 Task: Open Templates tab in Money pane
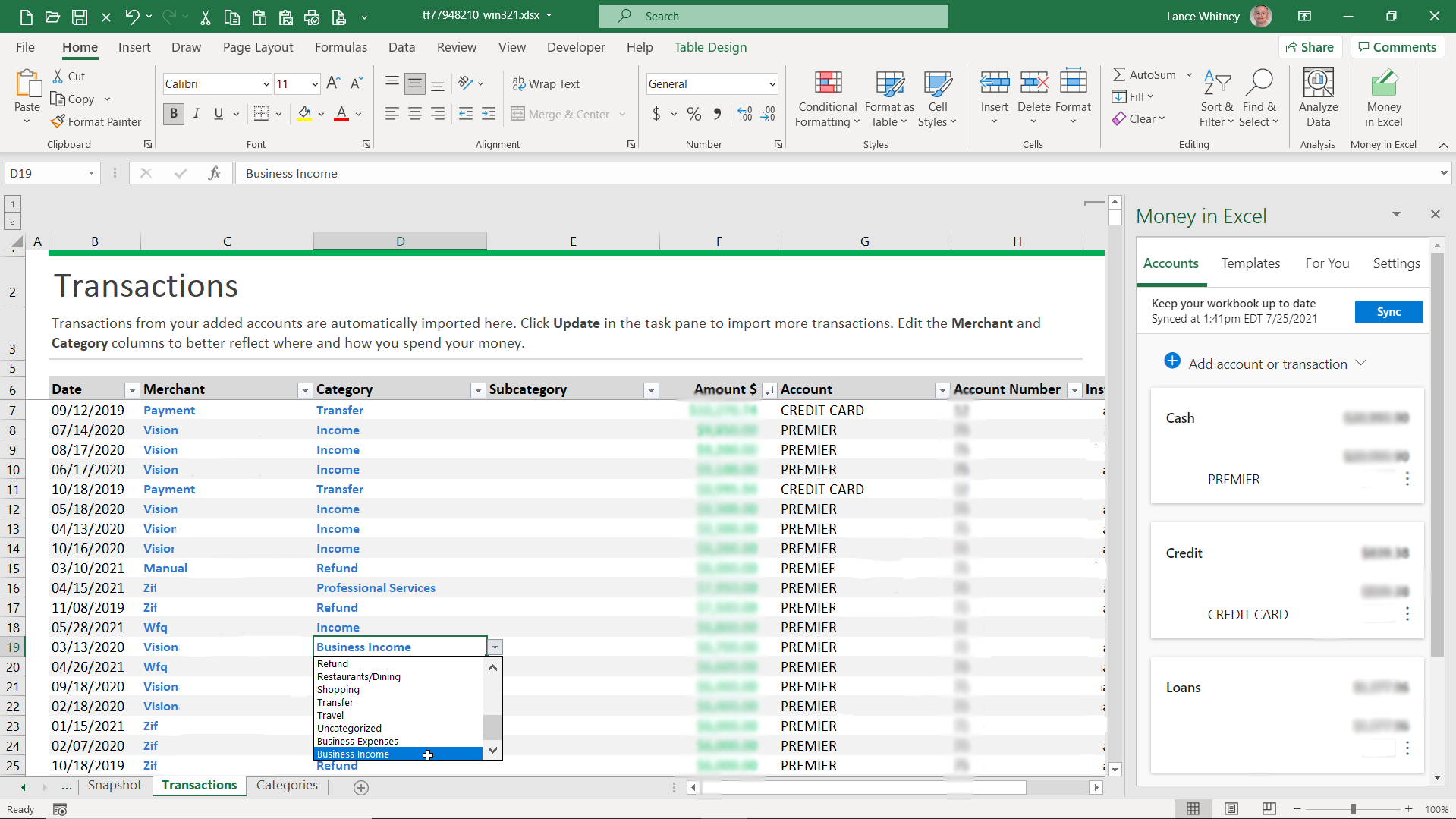(1250, 263)
